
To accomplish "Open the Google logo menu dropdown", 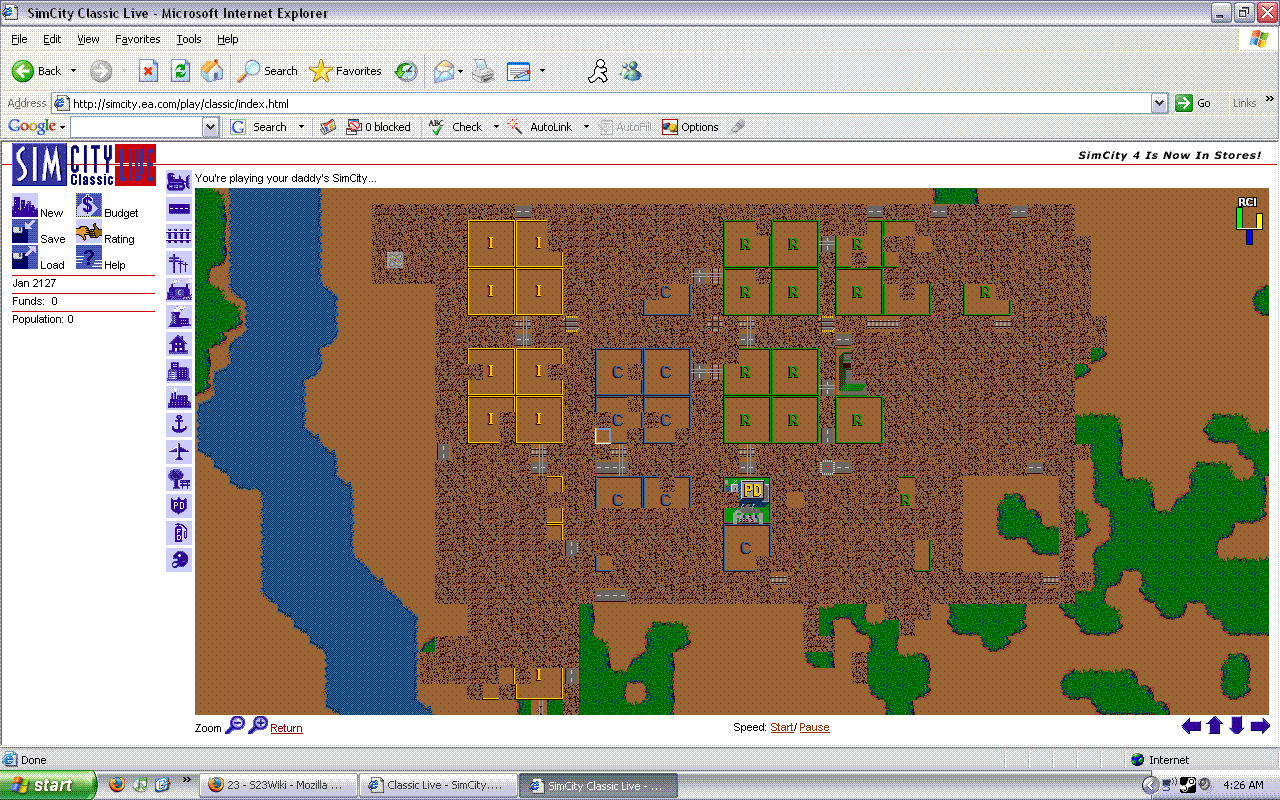I will (x=62, y=127).
